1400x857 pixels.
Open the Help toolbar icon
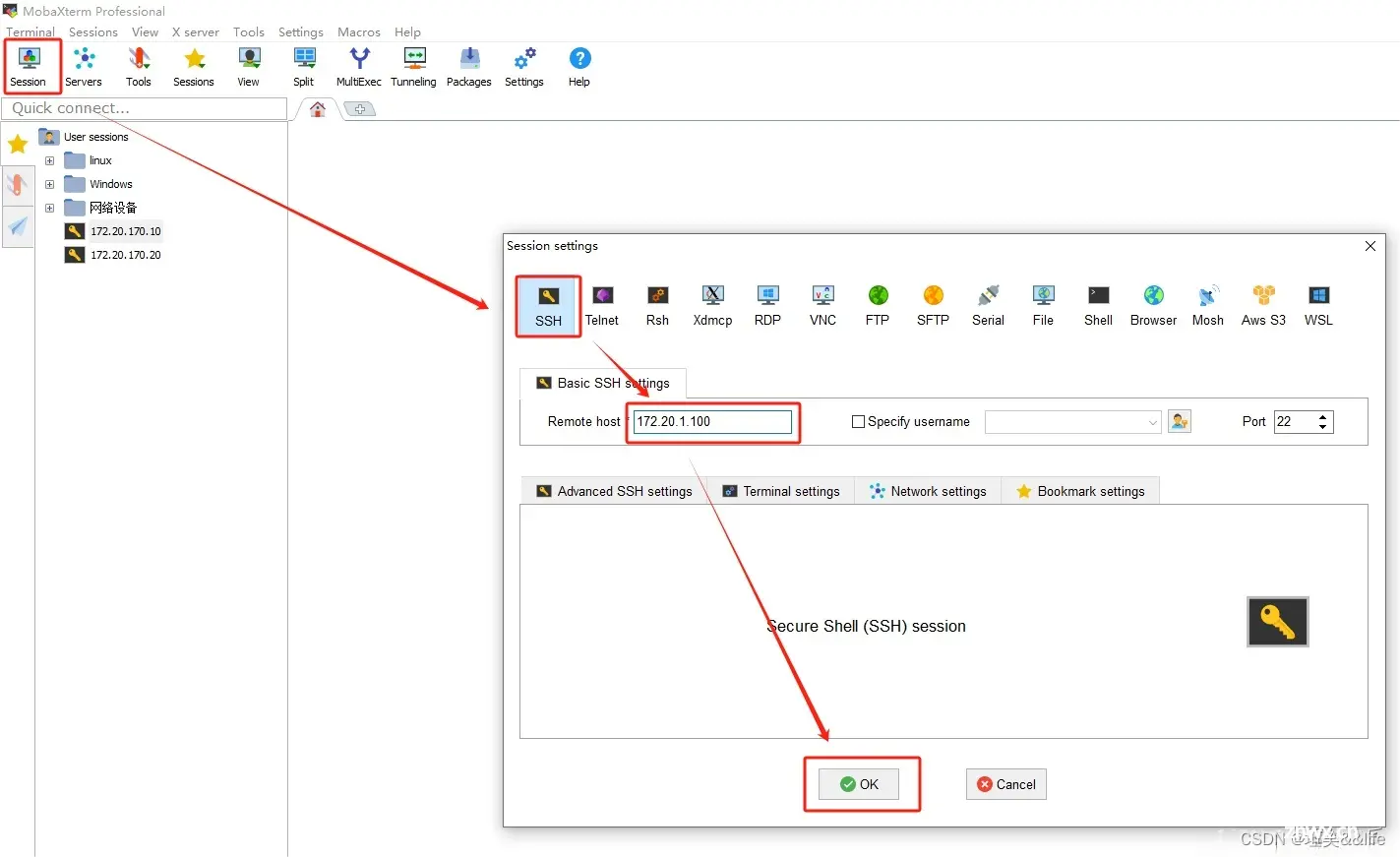point(579,66)
